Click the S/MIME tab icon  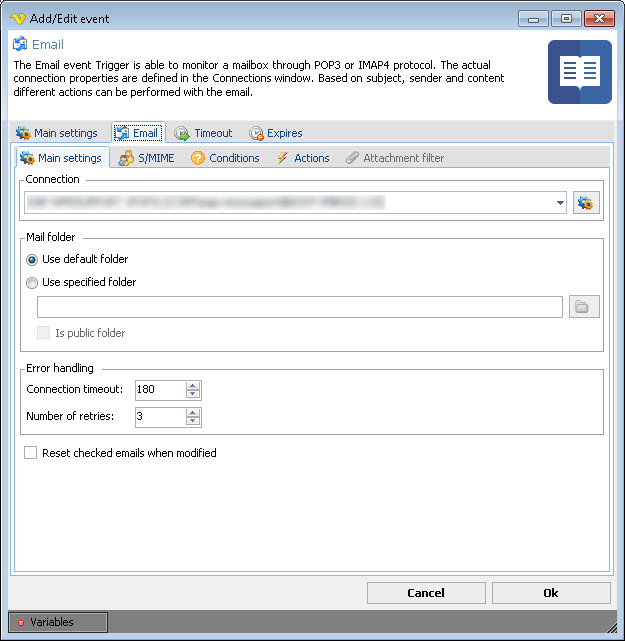coord(126,158)
